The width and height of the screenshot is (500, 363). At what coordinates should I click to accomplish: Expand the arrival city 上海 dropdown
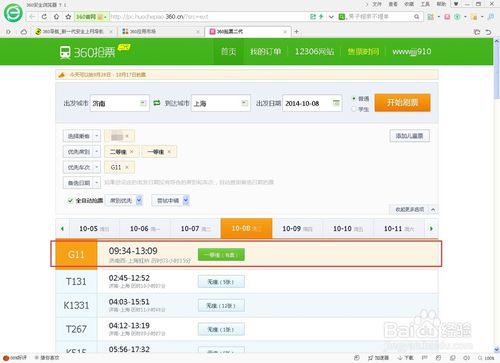244,103
